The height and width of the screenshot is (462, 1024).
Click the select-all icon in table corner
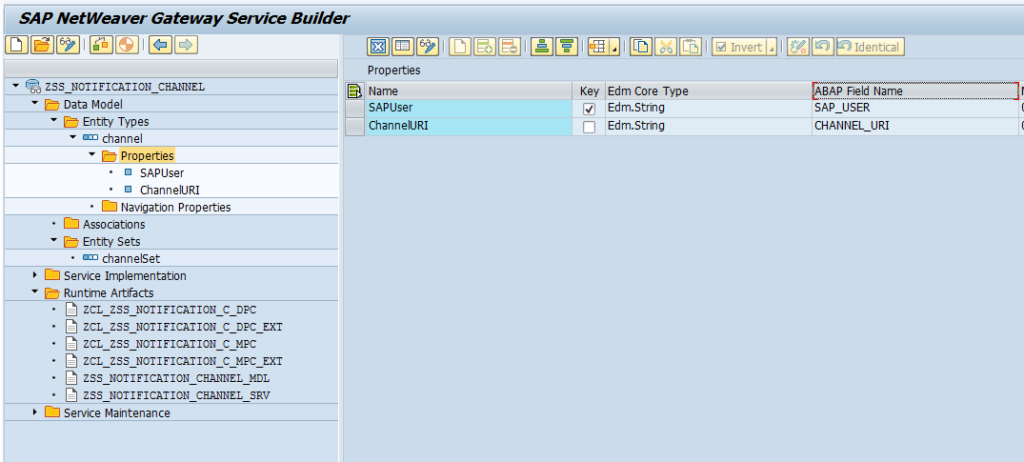pos(355,91)
